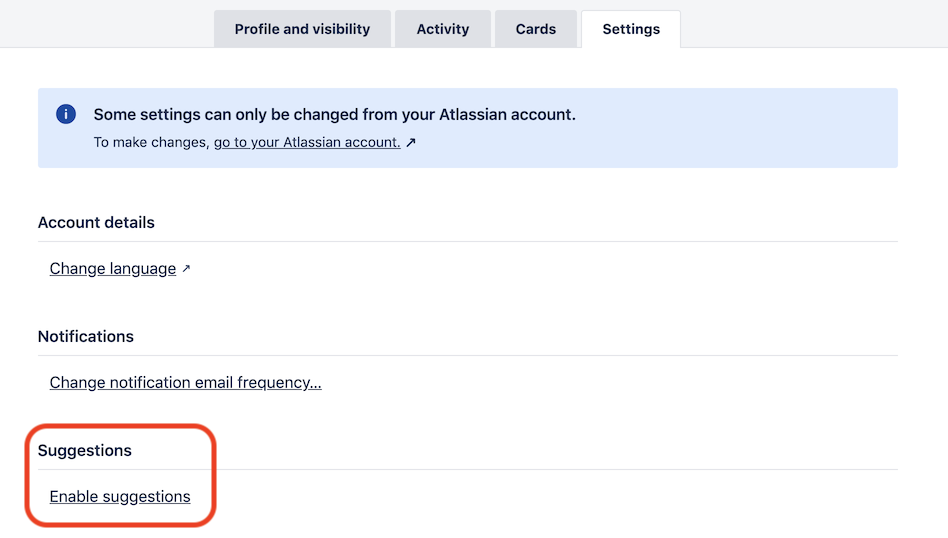Click the Suggestions section heading
The image size is (948, 538).
pyautogui.click(x=85, y=450)
